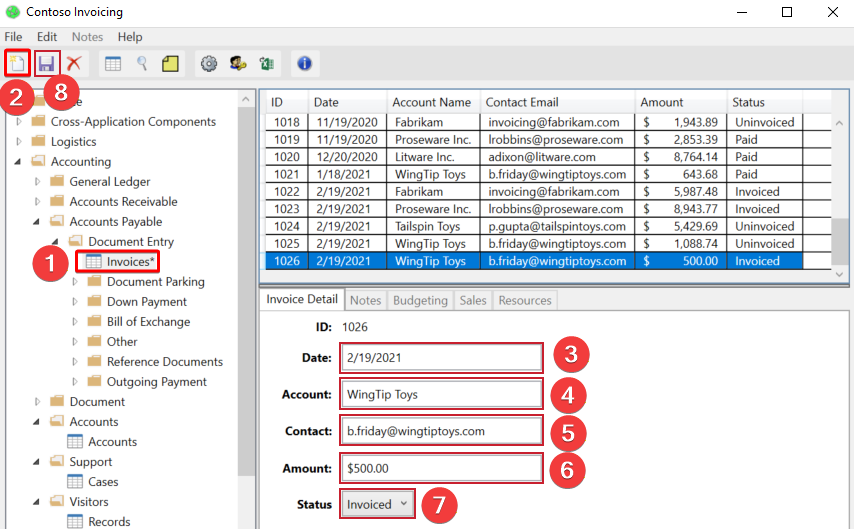Click the red X delete icon
This screenshot has width=854, height=529.
pos(74,63)
